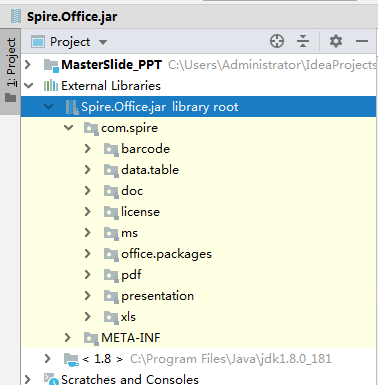Click the Collapse All icon

tap(303, 41)
